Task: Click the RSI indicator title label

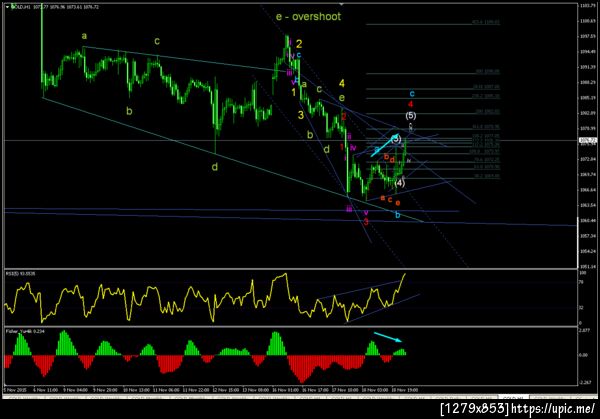Action: click(20, 274)
